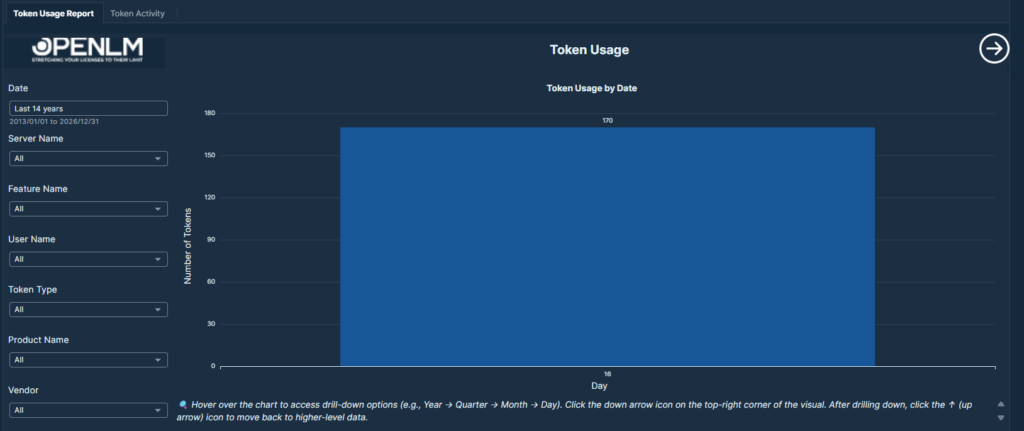
Task: Click the next page arrow circle icon
Action: [993, 49]
